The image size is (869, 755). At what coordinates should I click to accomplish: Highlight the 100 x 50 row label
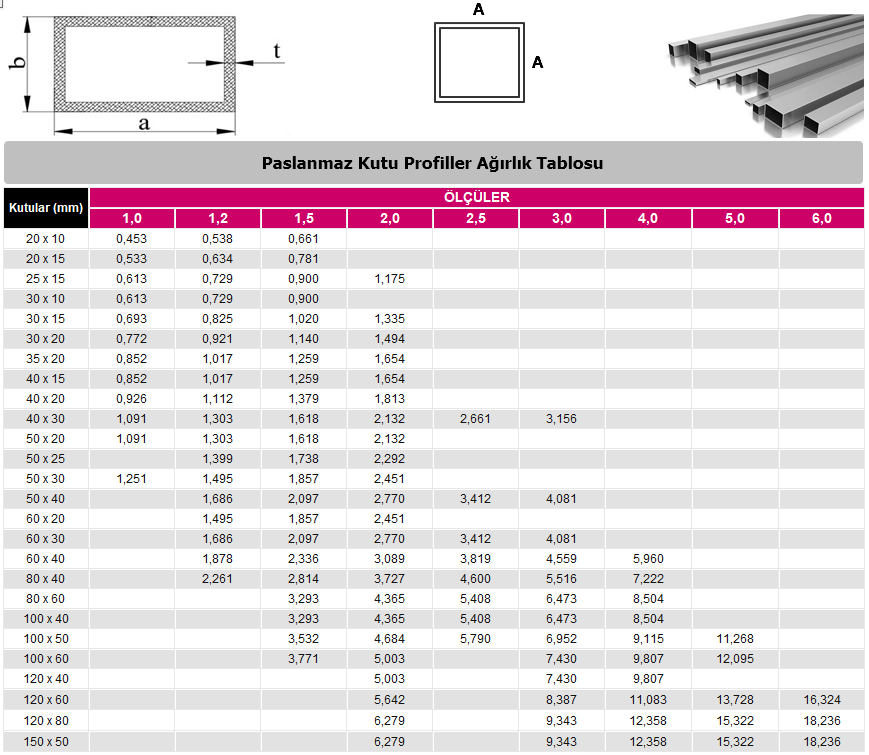[46, 639]
